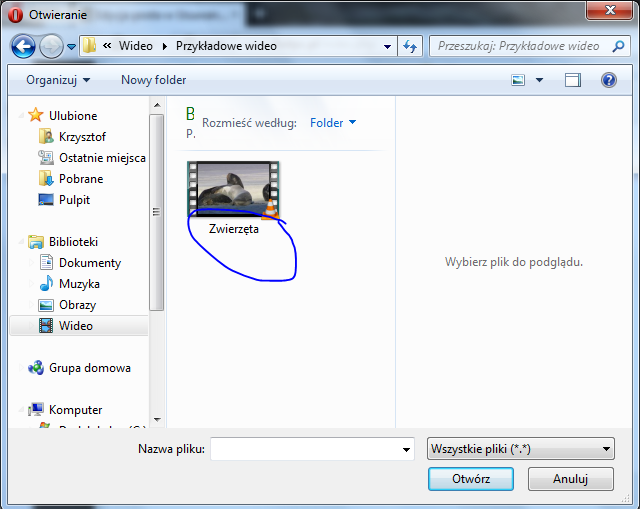This screenshot has height=509, width=640.
Task: Expand the Dokumenty tree node arrow
Action: pos(31,262)
